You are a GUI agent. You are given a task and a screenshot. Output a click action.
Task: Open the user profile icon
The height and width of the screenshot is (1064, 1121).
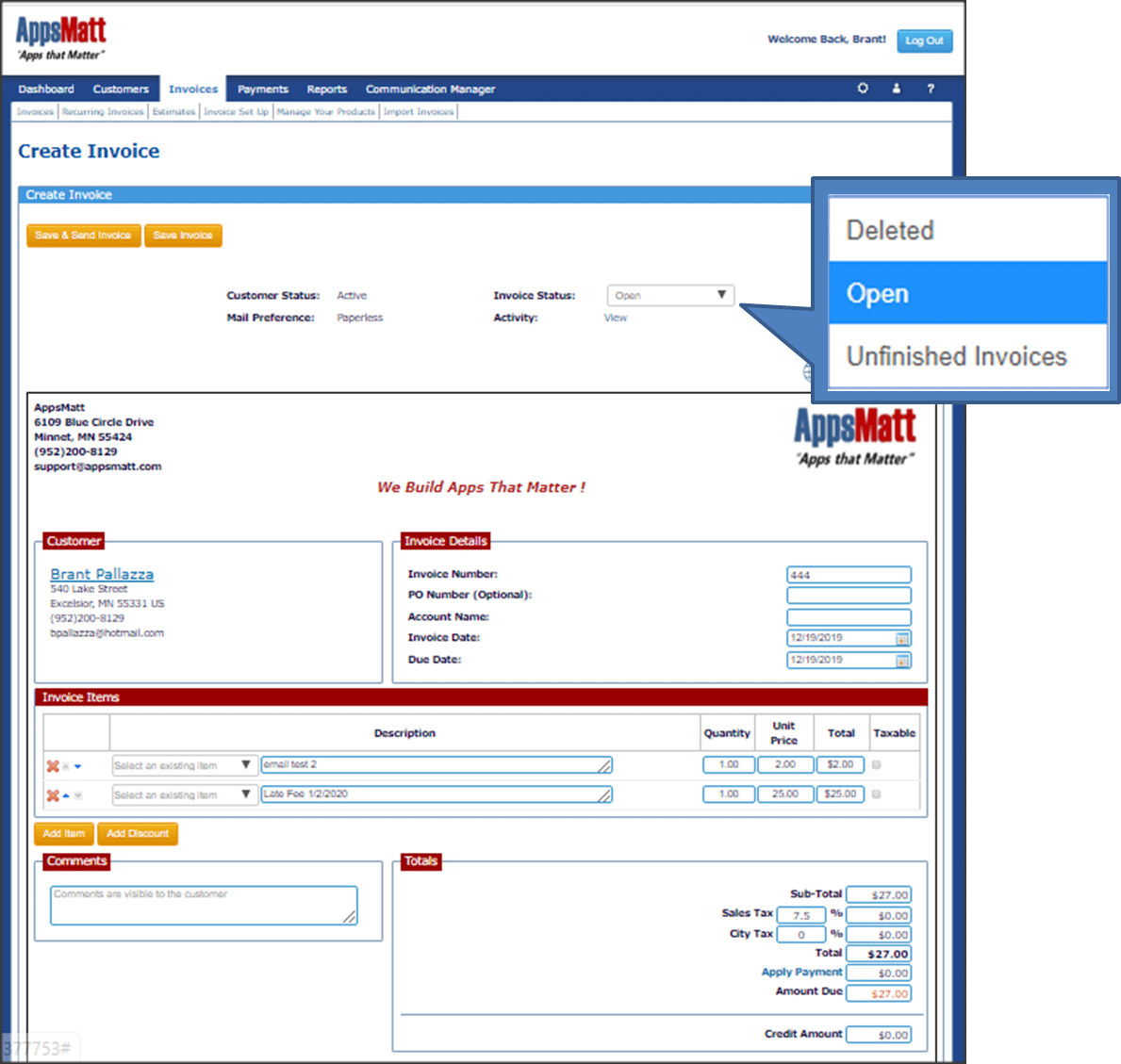point(896,88)
